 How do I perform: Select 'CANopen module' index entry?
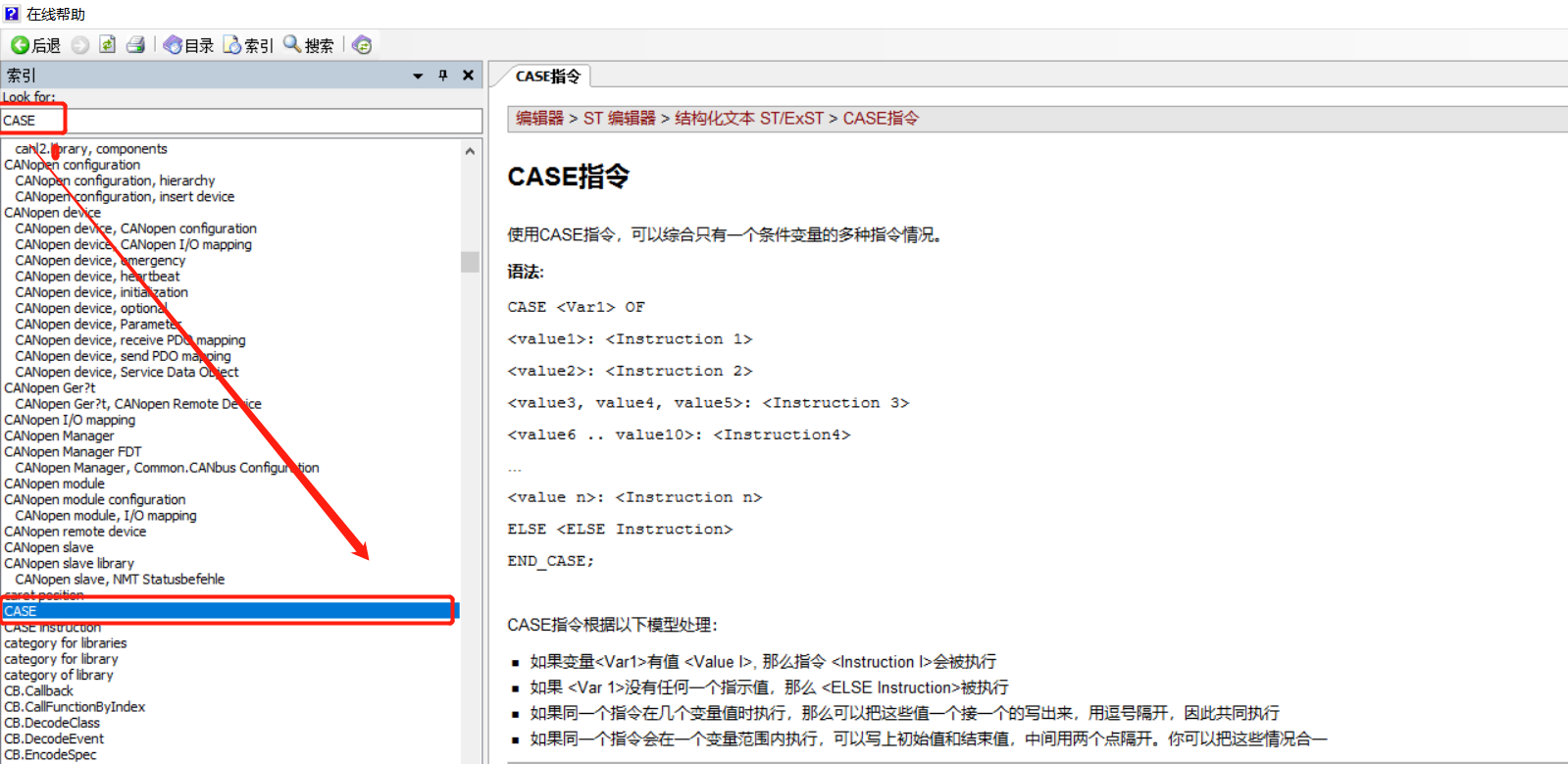[x=54, y=484]
